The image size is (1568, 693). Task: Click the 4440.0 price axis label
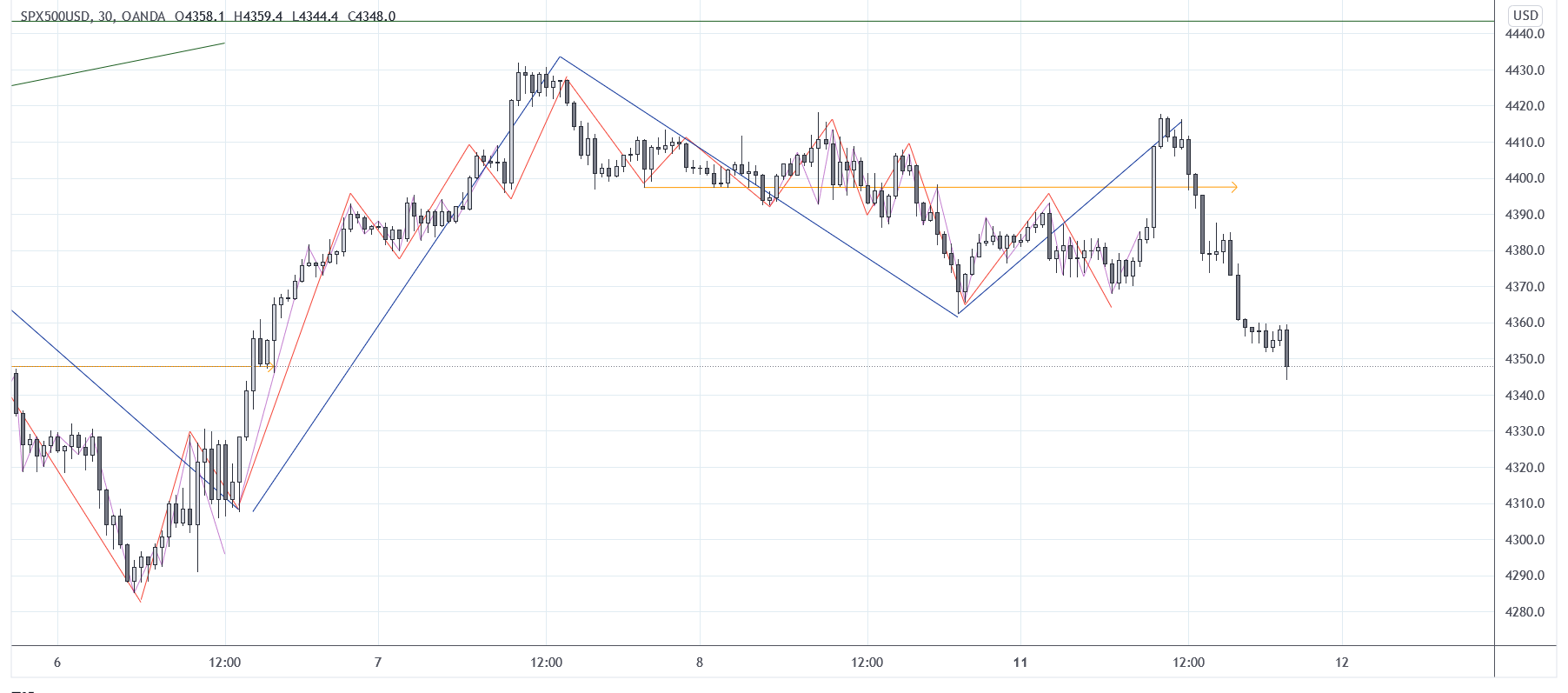(1525, 34)
